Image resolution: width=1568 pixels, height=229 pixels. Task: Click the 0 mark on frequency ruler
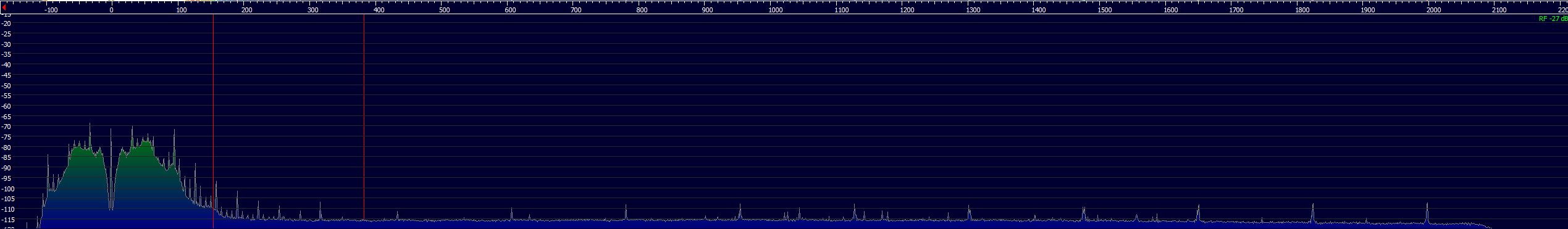[111, 10]
